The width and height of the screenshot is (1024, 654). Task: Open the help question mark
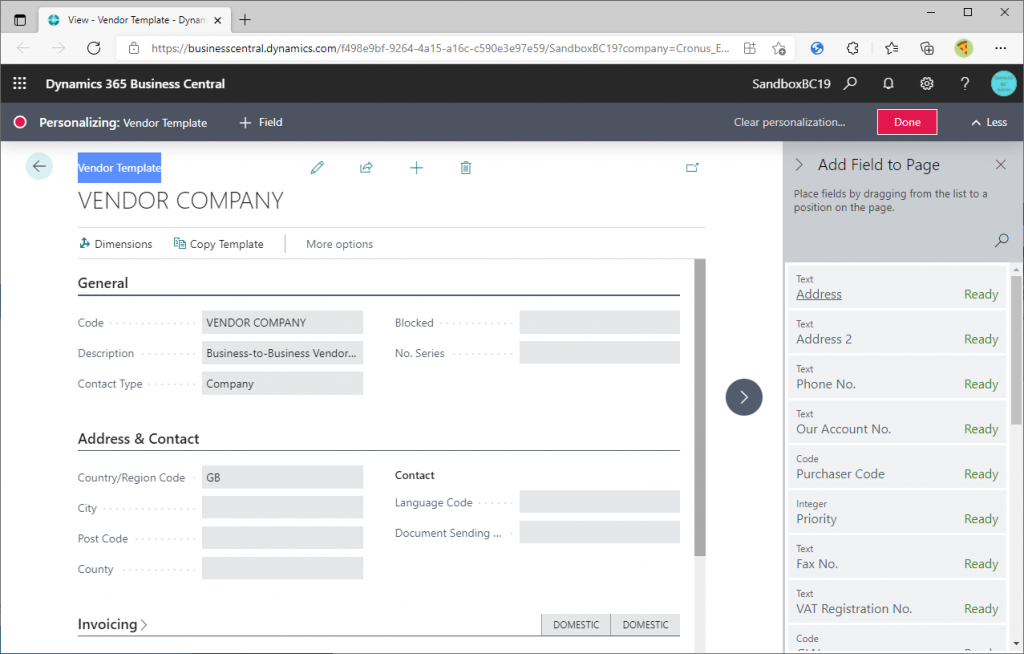965,84
